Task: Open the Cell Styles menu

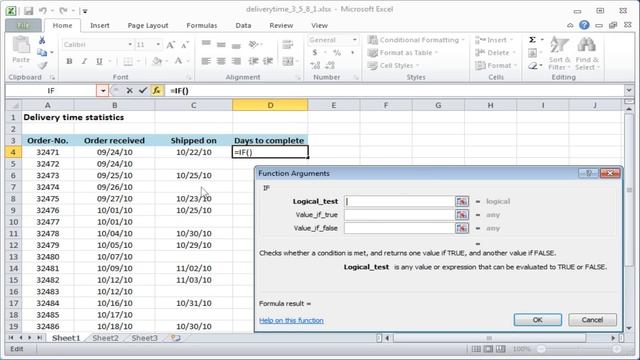Action: tap(393, 65)
